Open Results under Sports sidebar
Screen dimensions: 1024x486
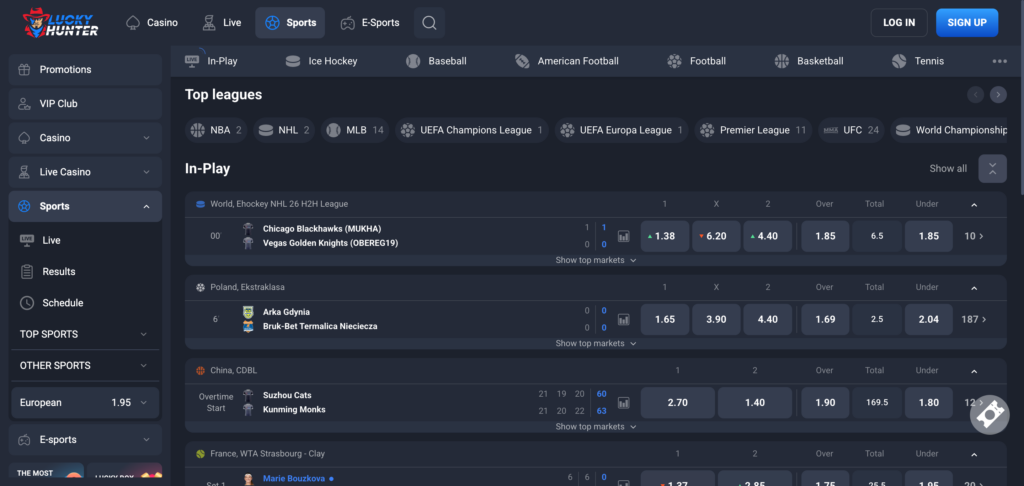pyautogui.click(x=85, y=272)
